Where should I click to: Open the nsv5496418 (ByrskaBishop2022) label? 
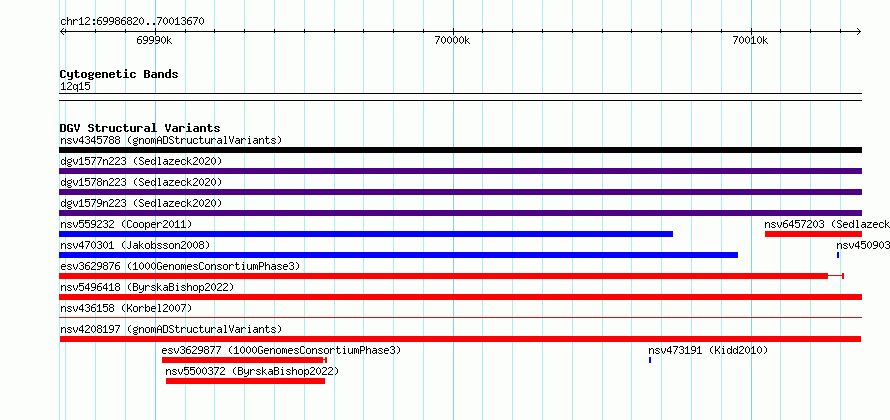(147, 287)
